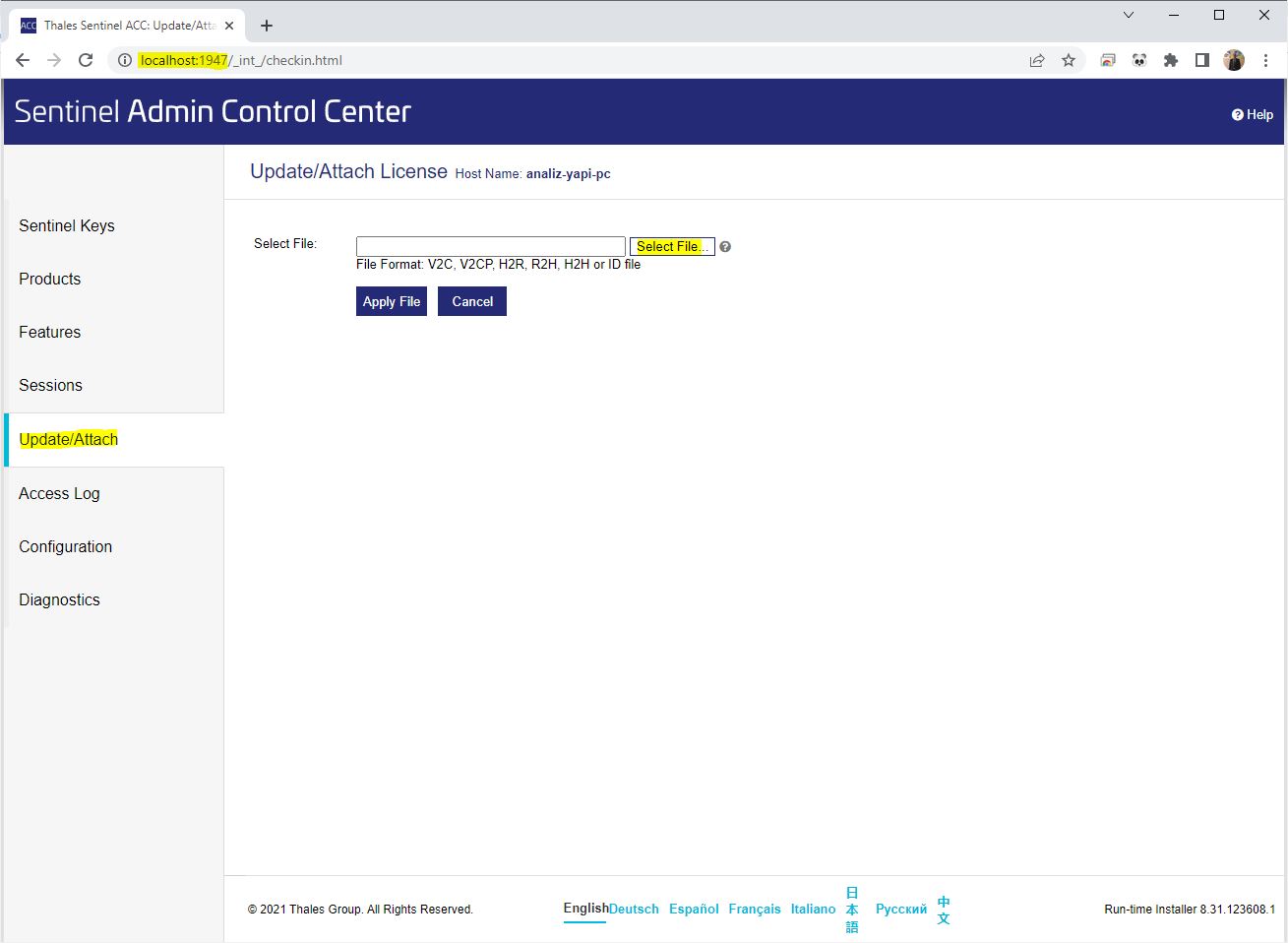Go to Products in sidebar
Screen dimensions: 1288x943
click(x=50, y=279)
